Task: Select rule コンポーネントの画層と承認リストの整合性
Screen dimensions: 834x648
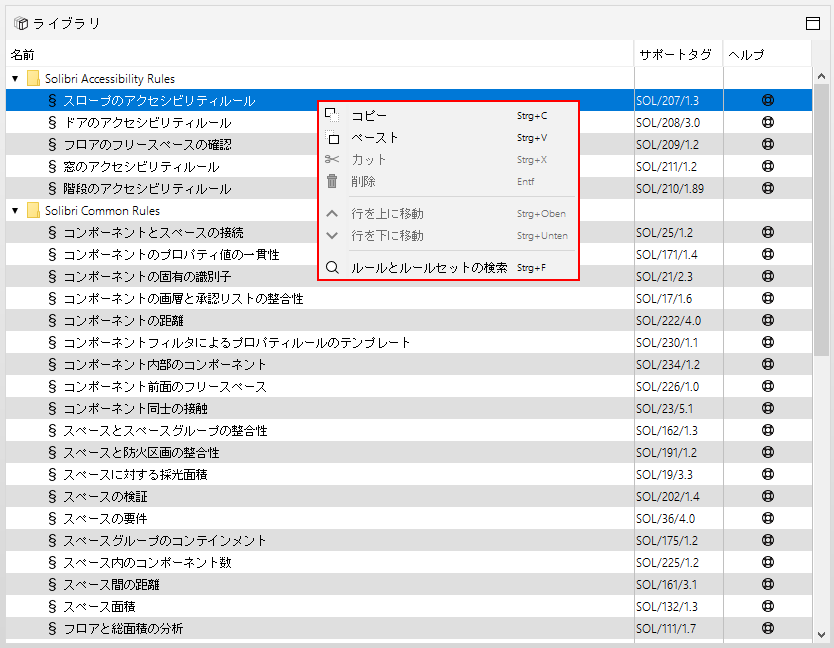Action: tap(183, 298)
